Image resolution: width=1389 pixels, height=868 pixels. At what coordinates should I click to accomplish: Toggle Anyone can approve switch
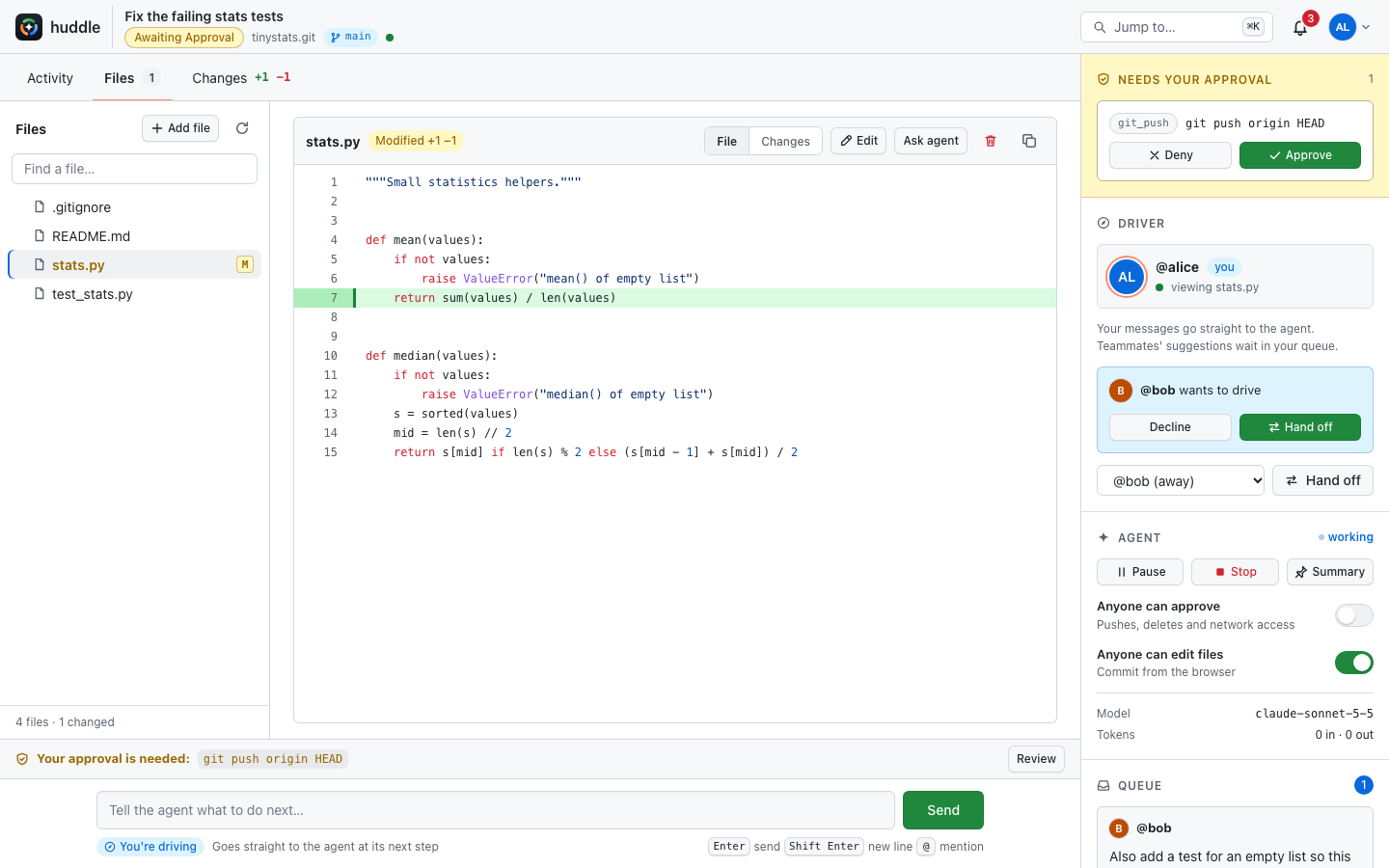tap(1354, 615)
